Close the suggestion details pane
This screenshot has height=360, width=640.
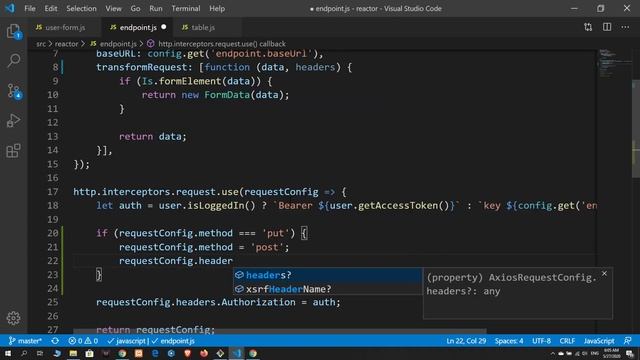[604, 273]
